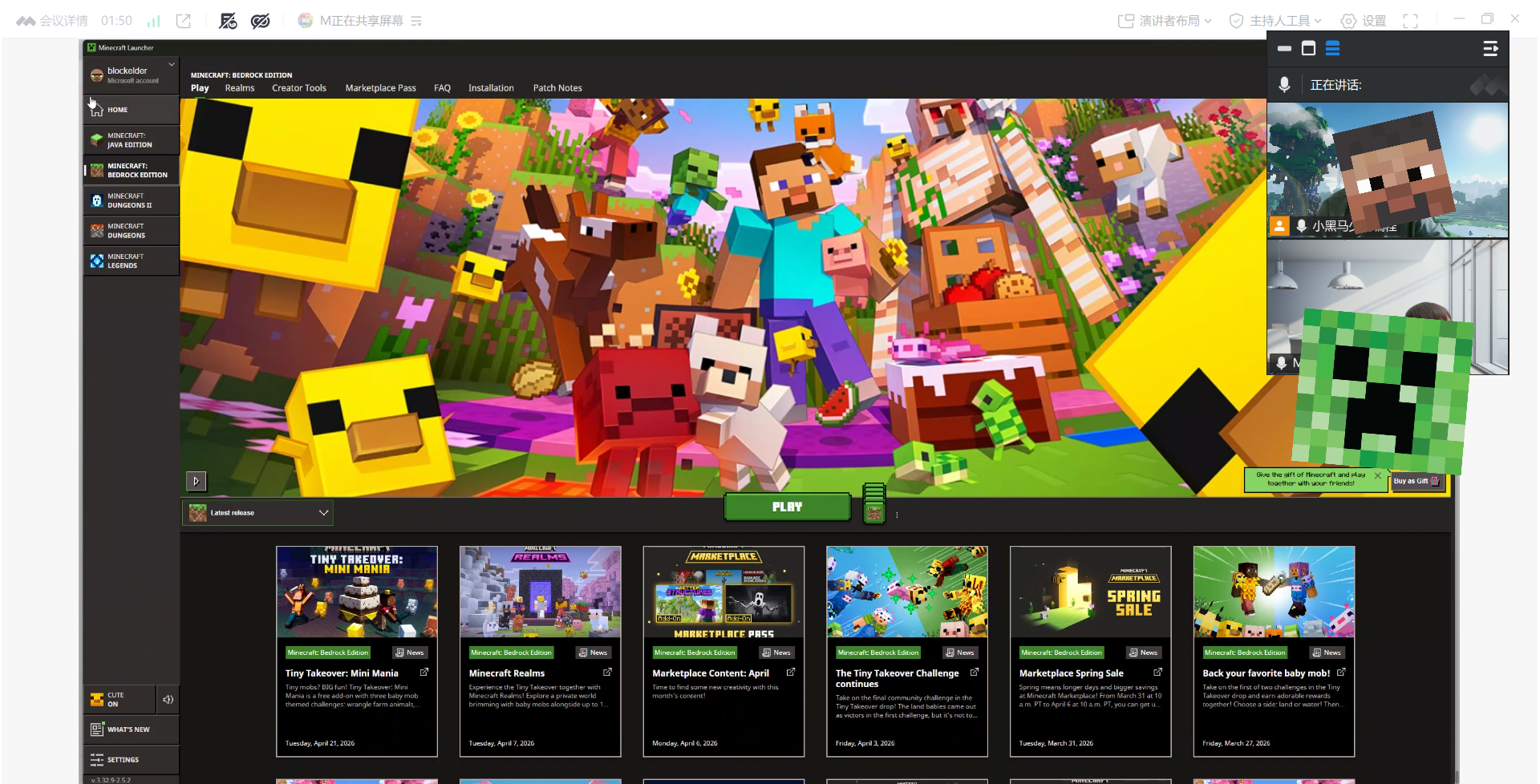
Task: Expand the blockolder account dropdown
Action: coord(172,65)
